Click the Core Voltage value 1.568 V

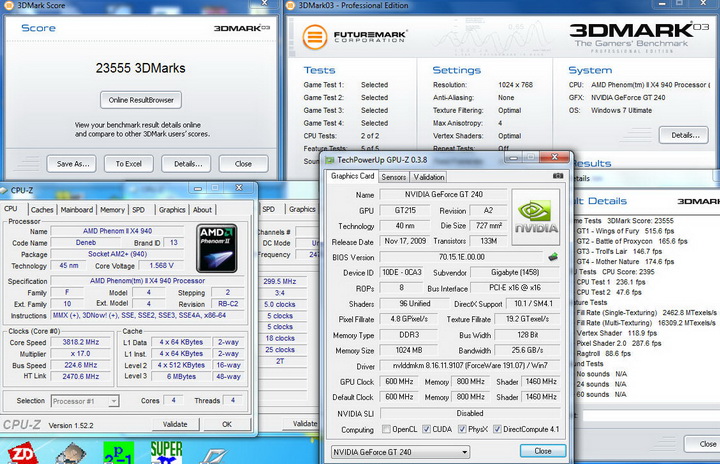point(161,266)
